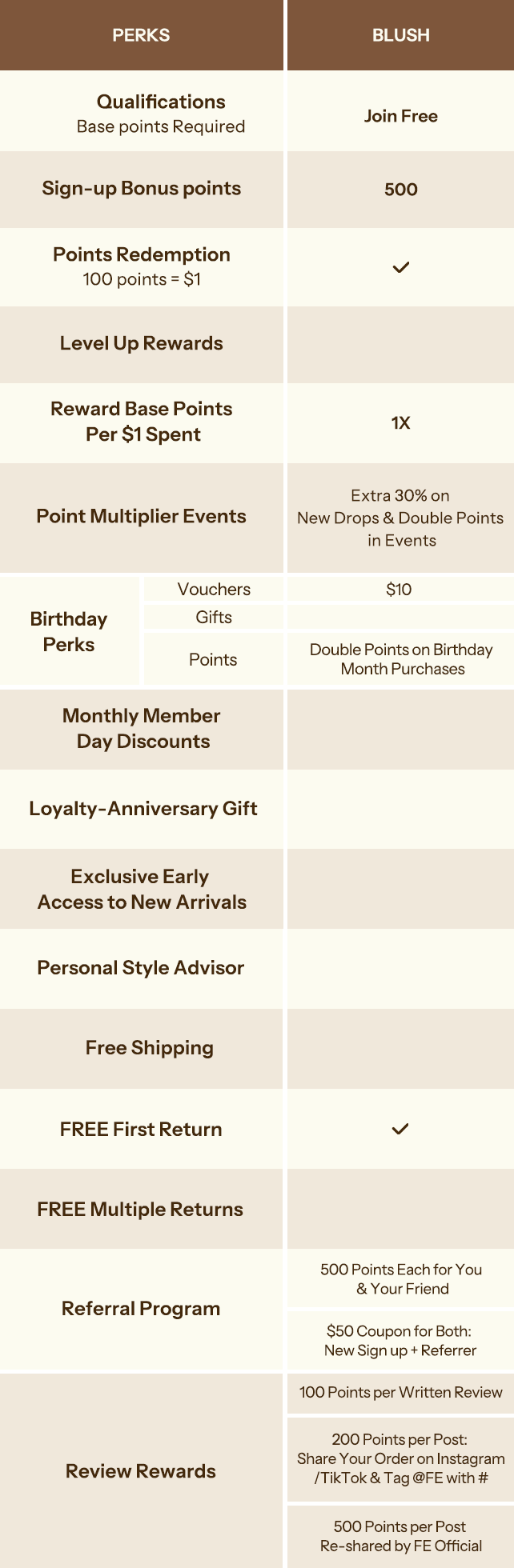Click the FREE First Return checkmark
This screenshot has width=514, height=1568.
400,1129
